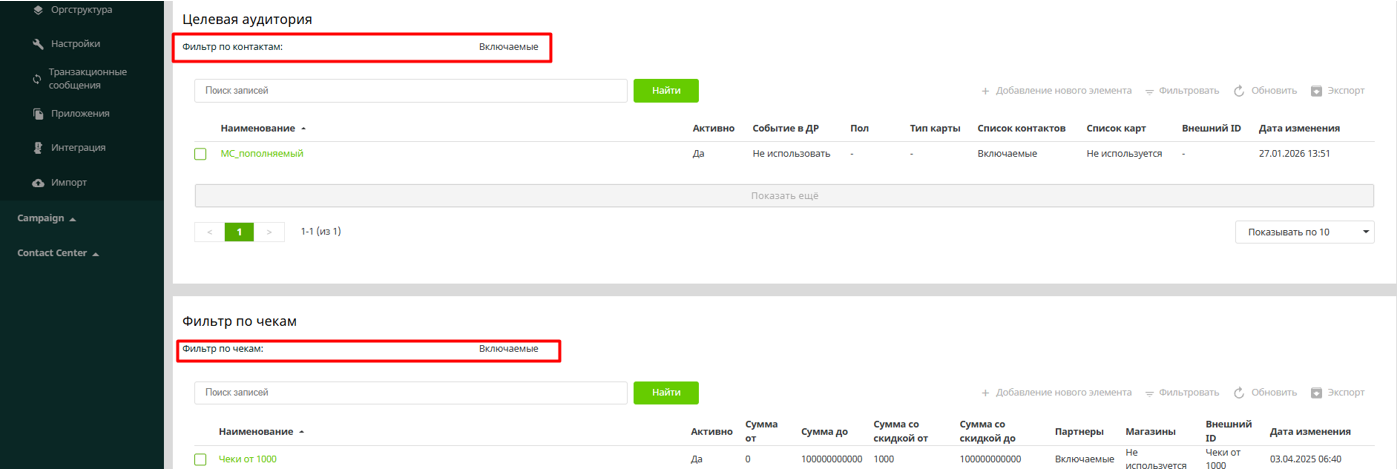Check the Чеки от 1000 row checkbox
This screenshot has width=1397, height=469.
[x=200, y=459]
